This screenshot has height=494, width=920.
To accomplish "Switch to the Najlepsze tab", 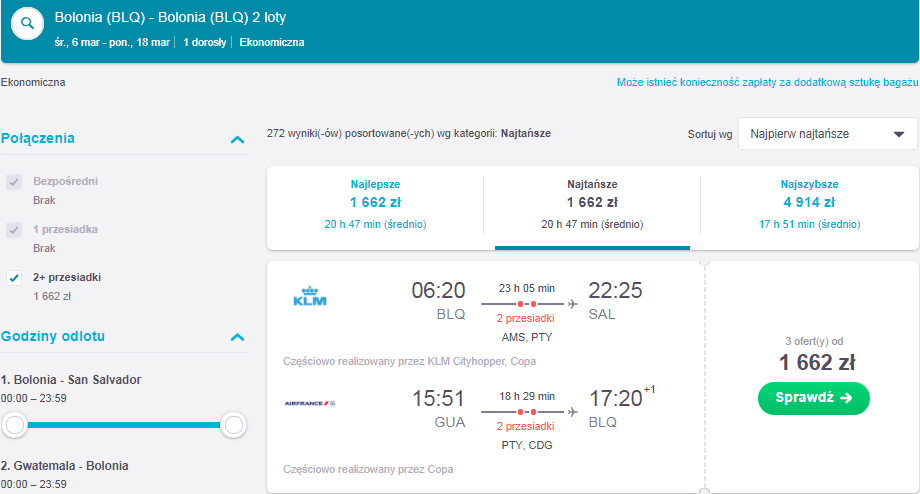I will (376, 204).
